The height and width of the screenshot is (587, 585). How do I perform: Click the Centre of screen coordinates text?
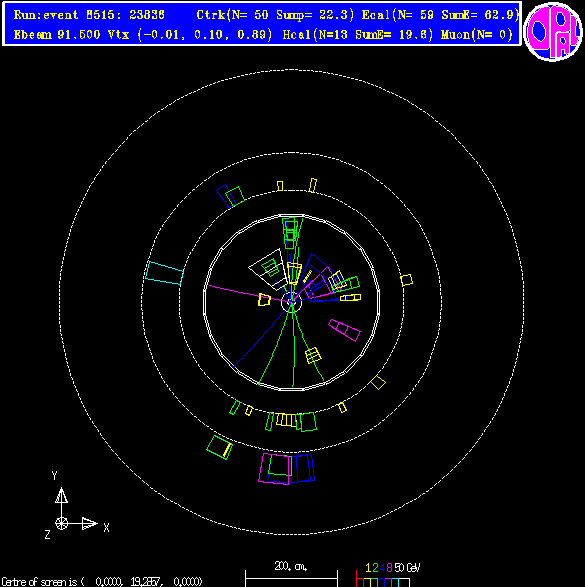(x=102, y=581)
